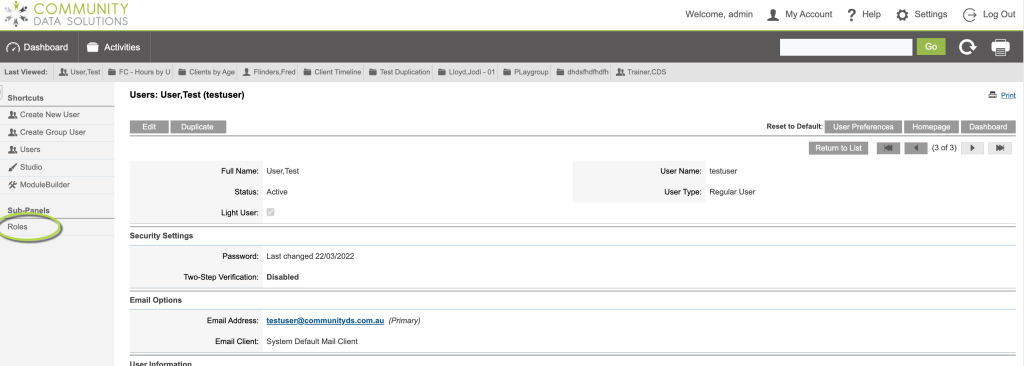This screenshot has width=1024, height=366.
Task: Click the Print link
Action: tap(1008, 95)
